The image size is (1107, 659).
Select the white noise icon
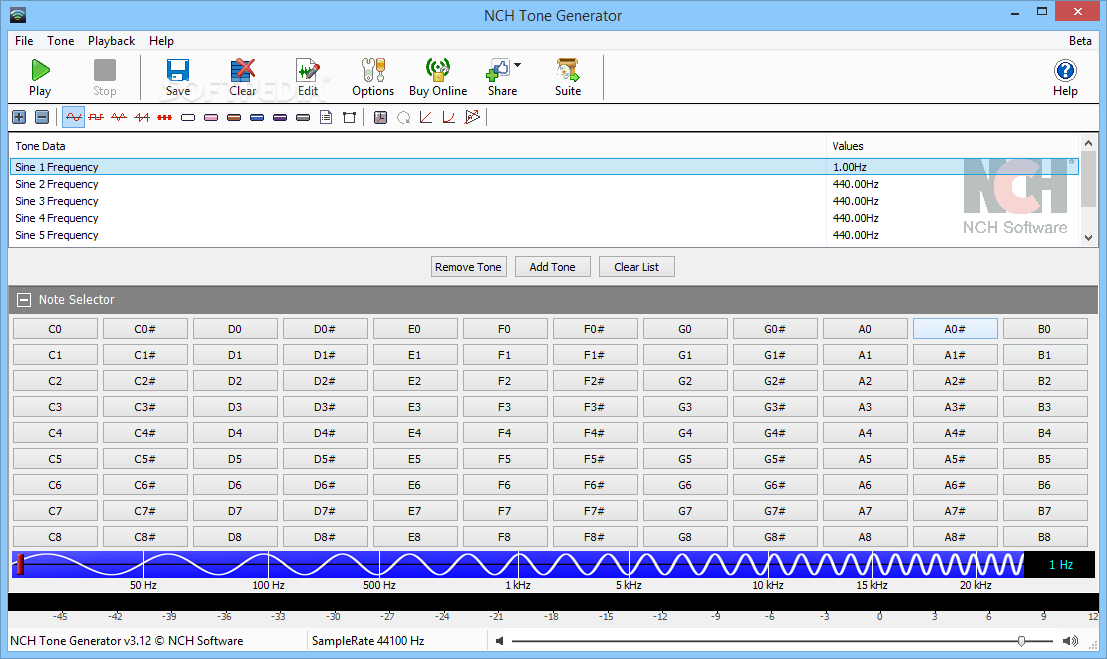(x=188, y=117)
